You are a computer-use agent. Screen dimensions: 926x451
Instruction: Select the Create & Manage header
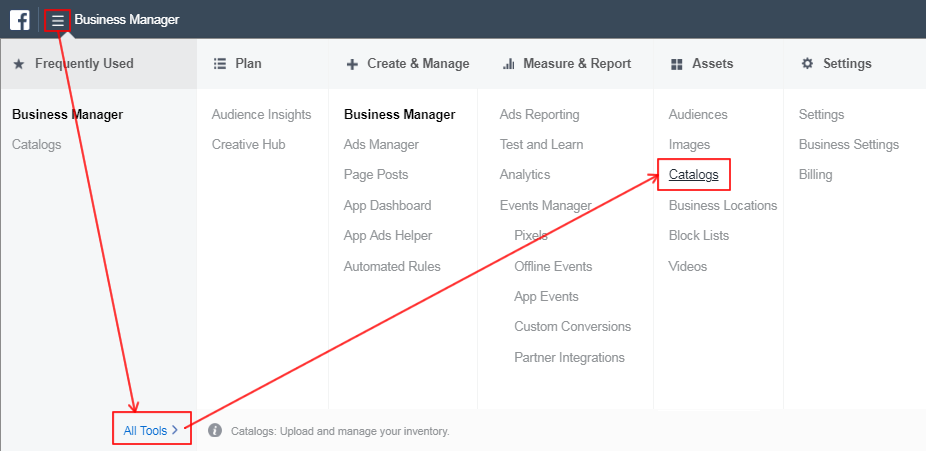418,63
